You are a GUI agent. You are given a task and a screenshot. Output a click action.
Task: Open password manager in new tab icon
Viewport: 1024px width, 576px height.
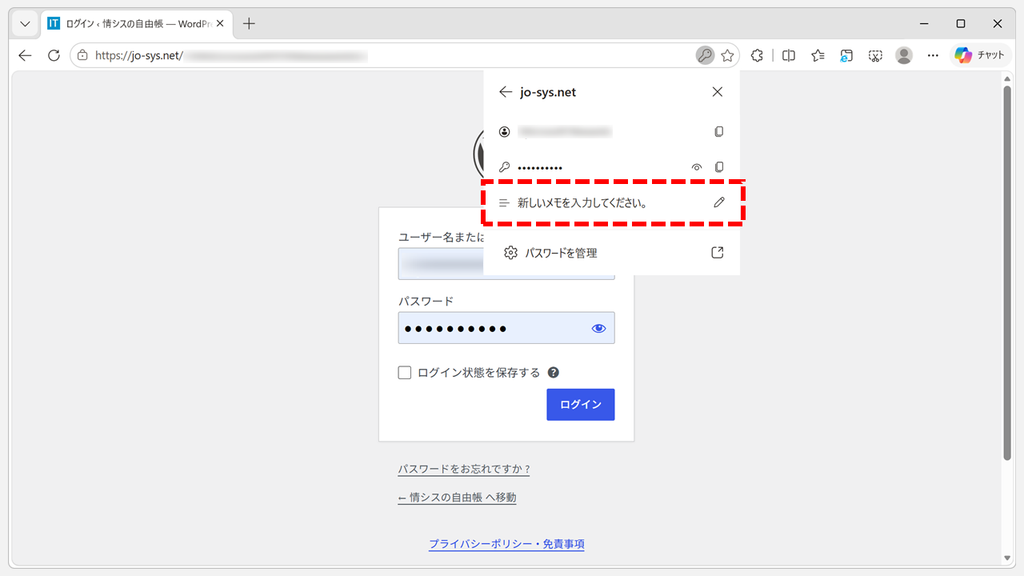[x=717, y=253]
